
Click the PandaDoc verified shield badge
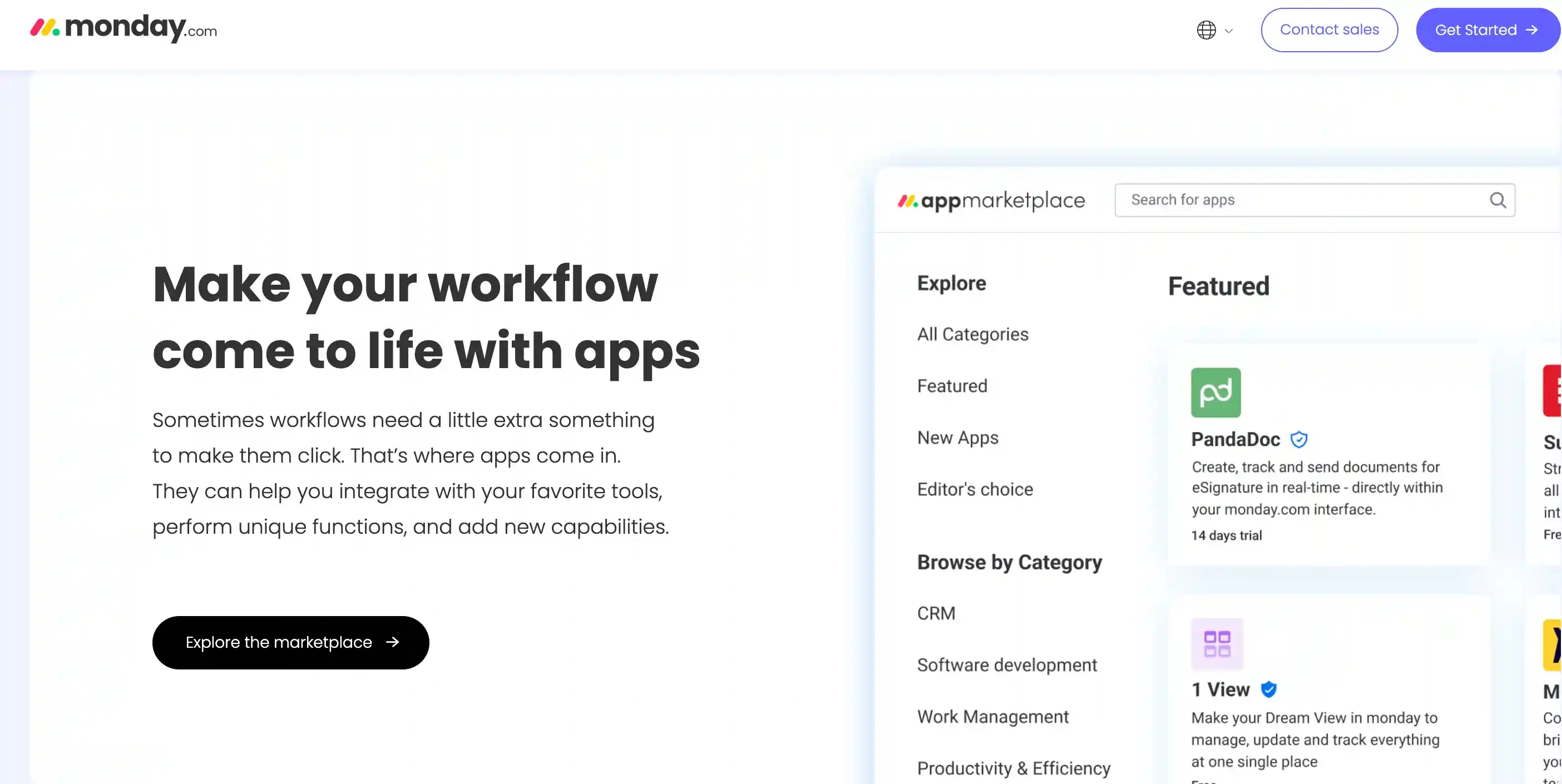point(1299,439)
